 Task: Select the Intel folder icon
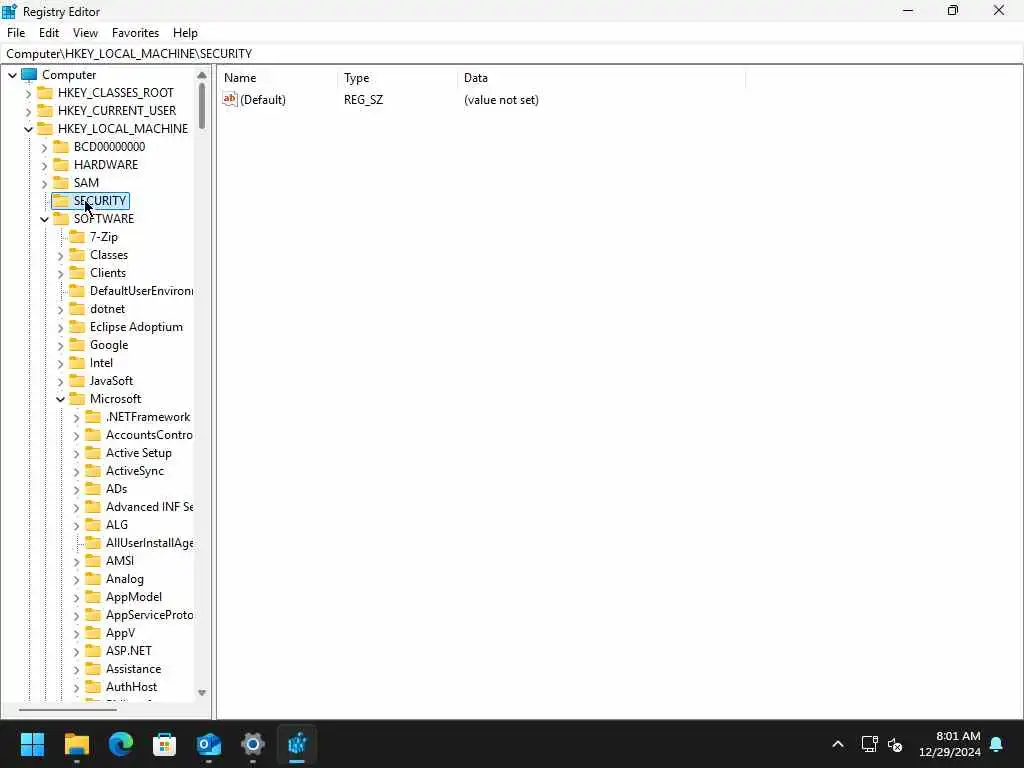pyautogui.click(x=77, y=362)
